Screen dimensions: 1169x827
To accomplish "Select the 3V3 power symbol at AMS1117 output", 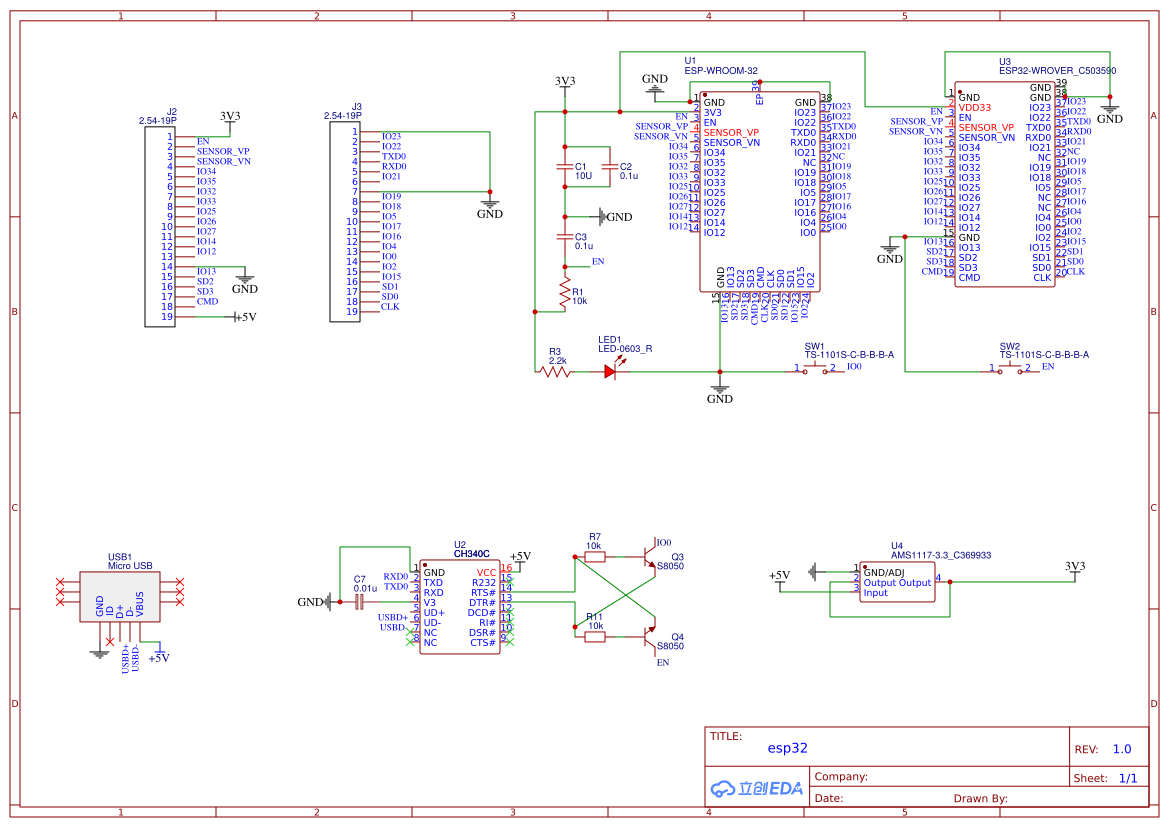I will [1075, 569].
